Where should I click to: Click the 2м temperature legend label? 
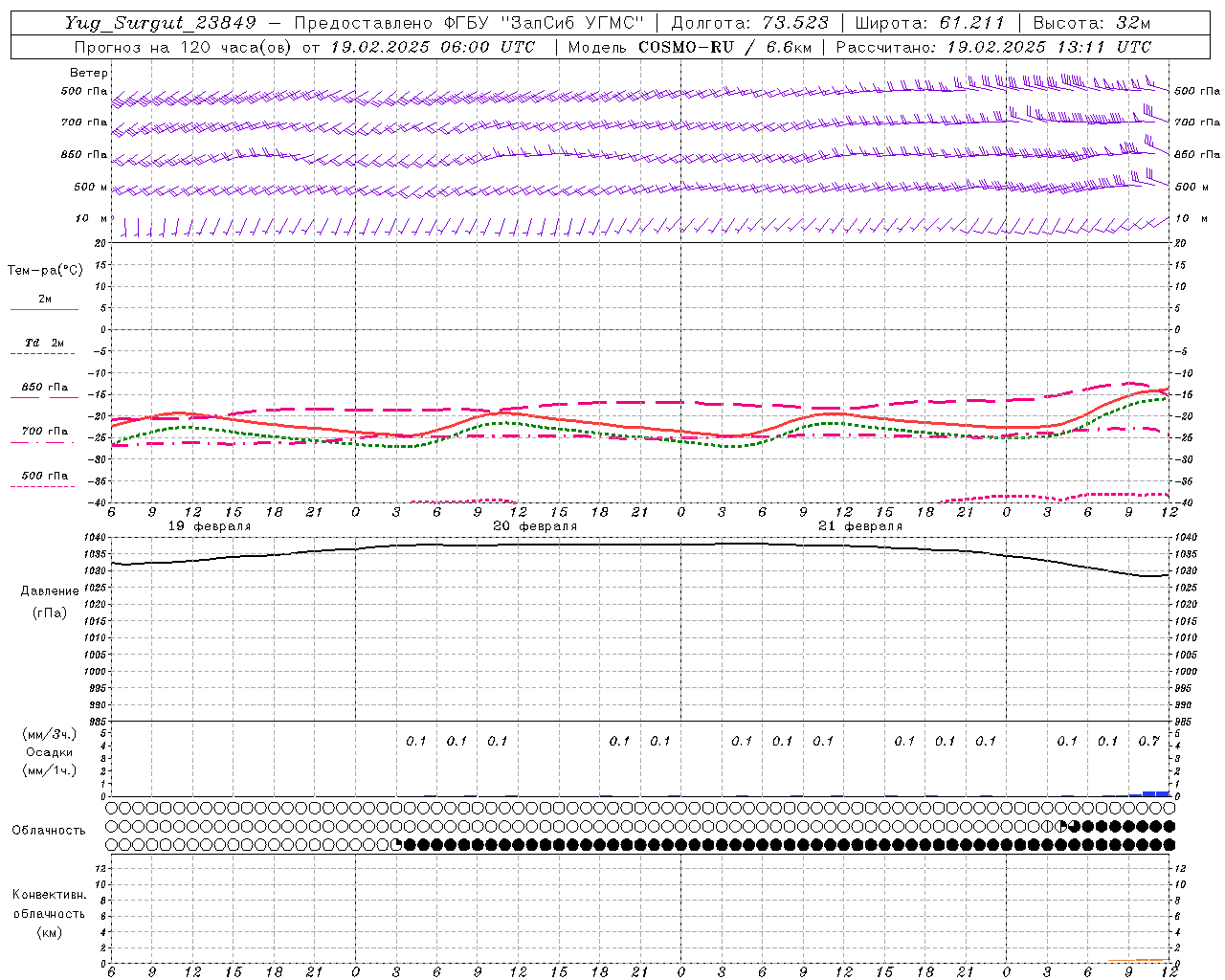(45, 299)
